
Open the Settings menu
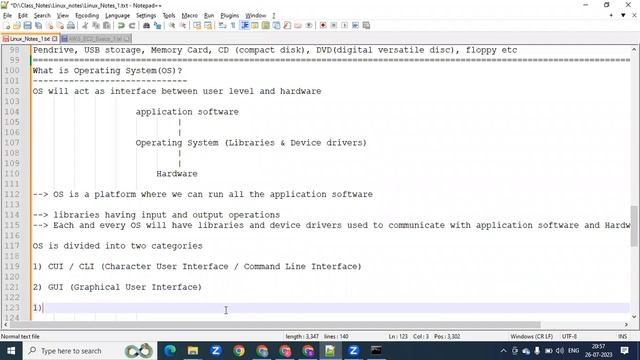146,16
